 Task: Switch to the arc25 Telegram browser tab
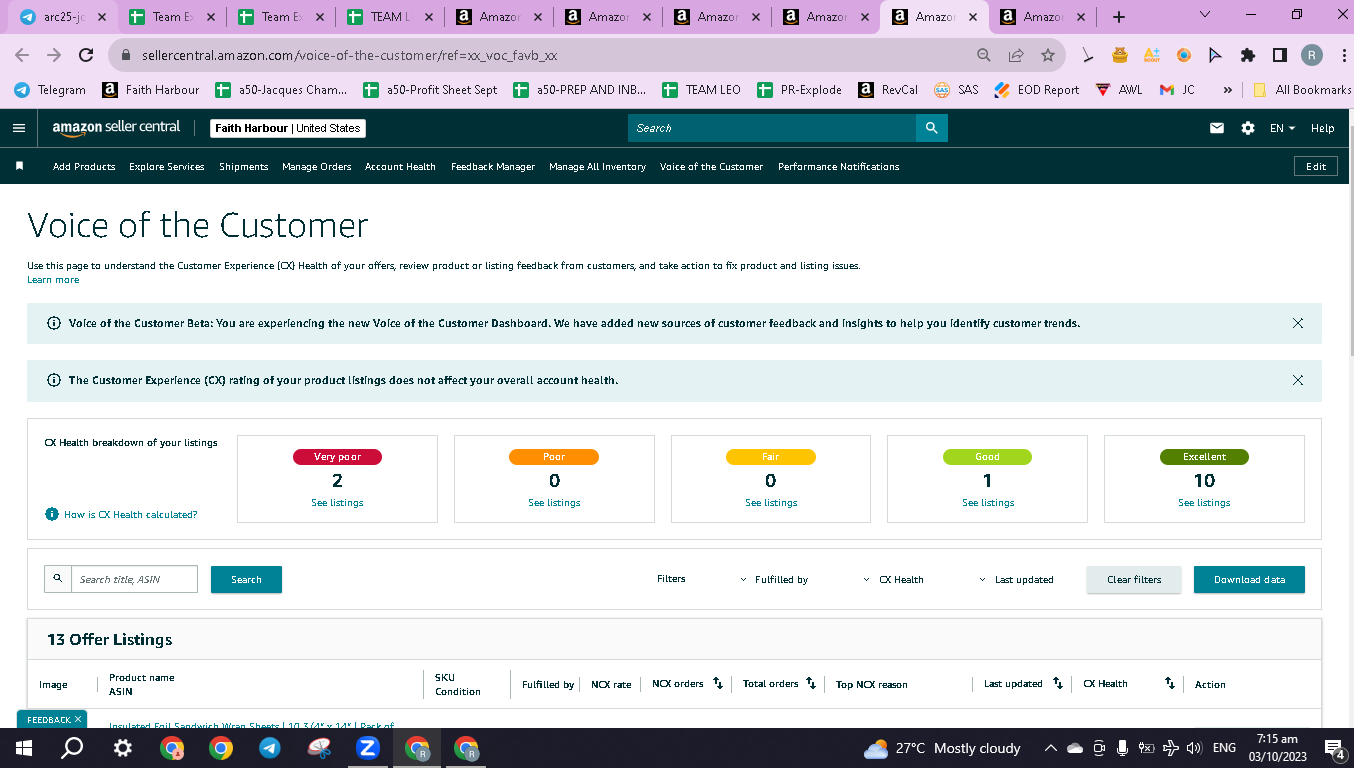(63, 17)
